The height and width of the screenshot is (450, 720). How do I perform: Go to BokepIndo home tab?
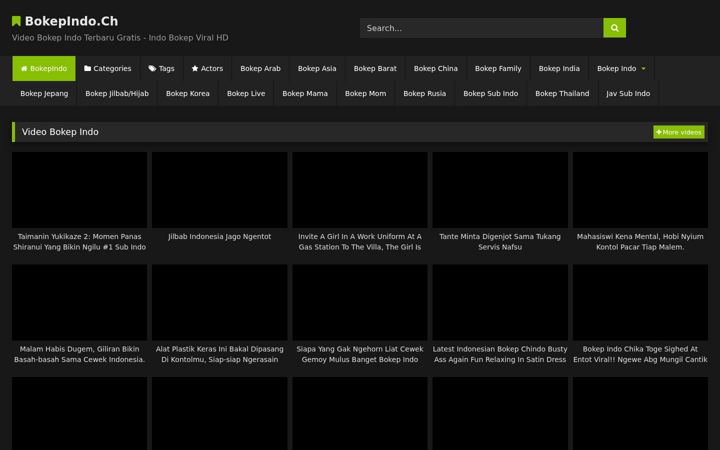[44, 68]
